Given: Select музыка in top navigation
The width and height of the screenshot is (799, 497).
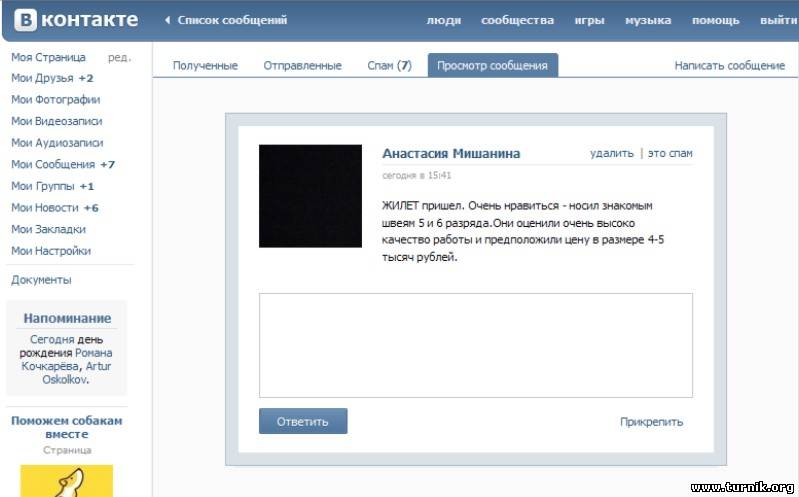Looking at the screenshot, I should pos(648,21).
